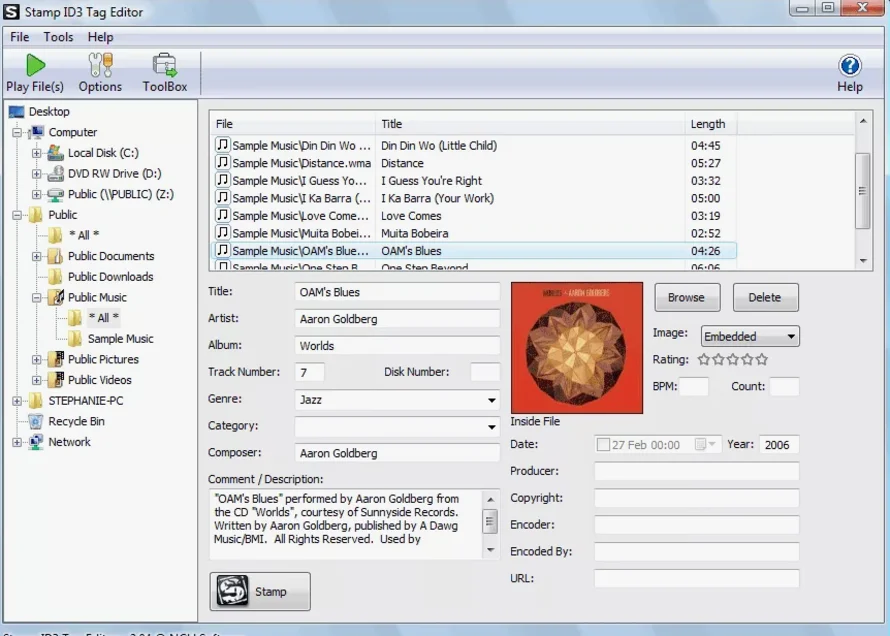
Task: Click music note icon of Distance.wma row
Action: [222, 162]
